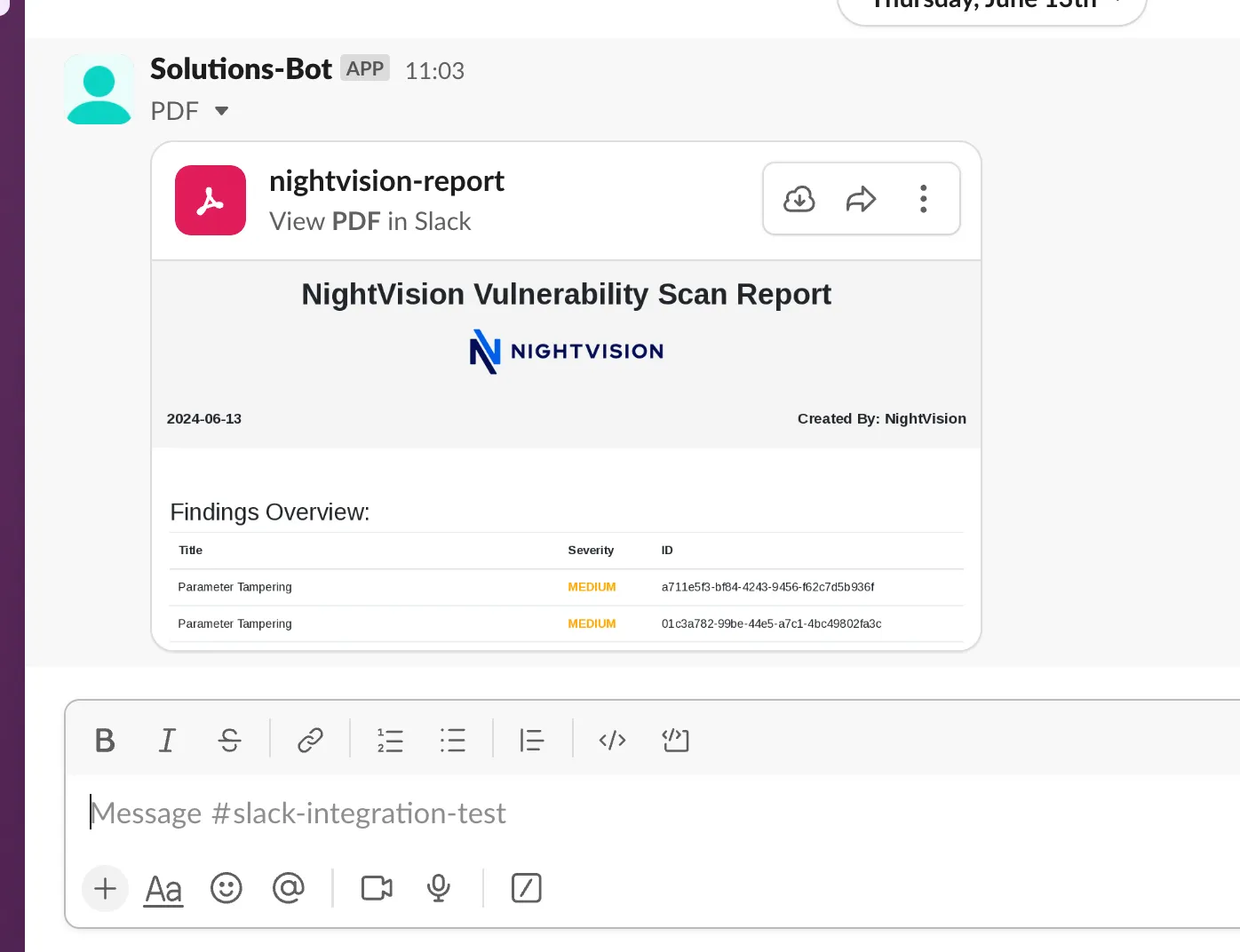Open Solutions-Bot sender name

(241, 69)
